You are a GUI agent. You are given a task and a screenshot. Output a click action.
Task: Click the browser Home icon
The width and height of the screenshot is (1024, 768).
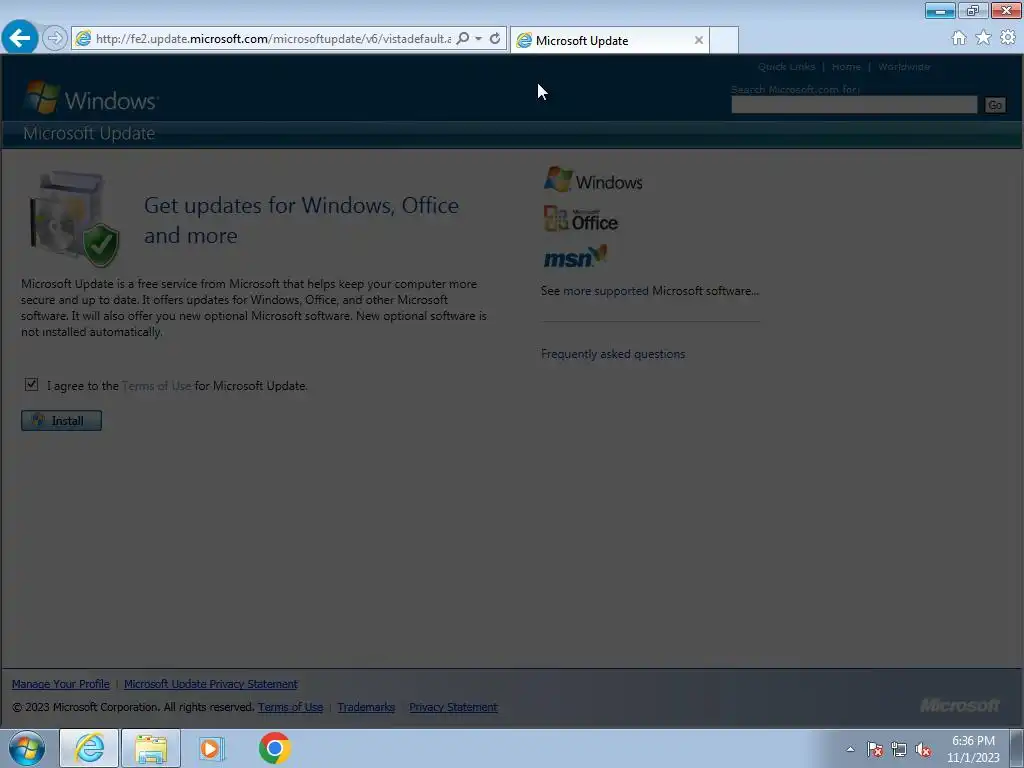[x=959, y=38]
